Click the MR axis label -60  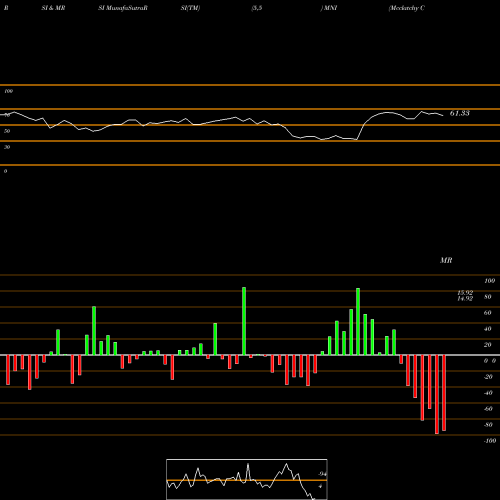pos(488,409)
